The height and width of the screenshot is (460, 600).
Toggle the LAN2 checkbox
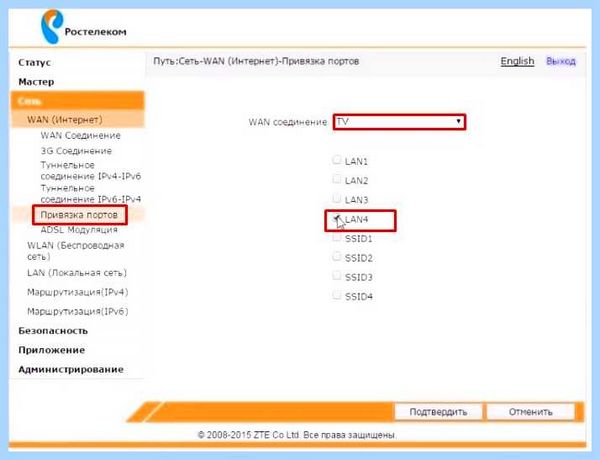[336, 179]
